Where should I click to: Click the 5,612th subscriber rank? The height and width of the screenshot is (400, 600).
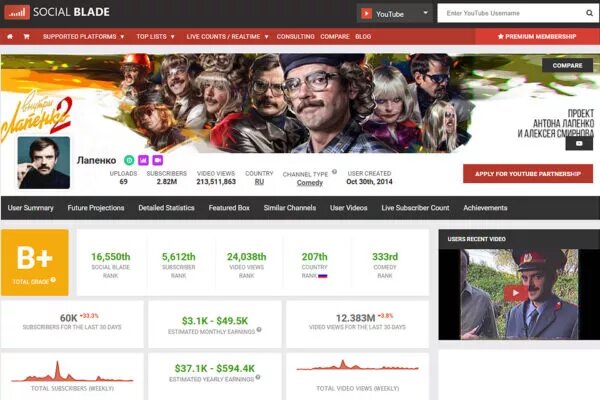coord(178,256)
